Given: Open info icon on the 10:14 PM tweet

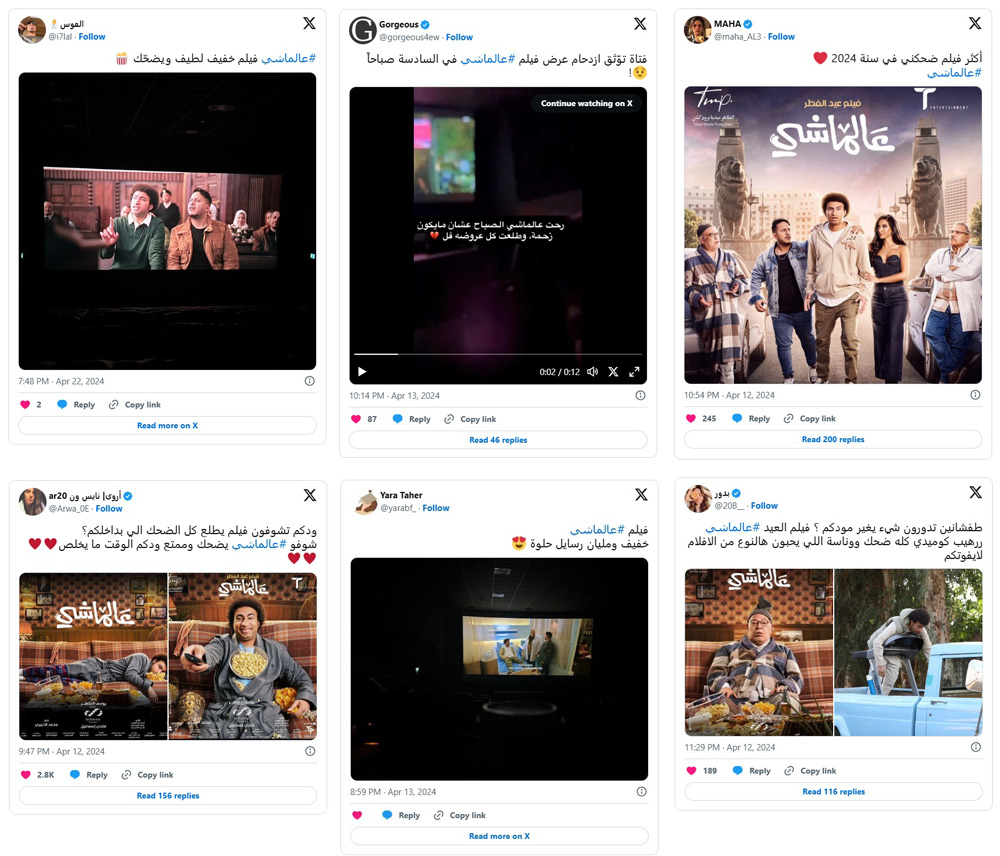Looking at the screenshot, I should (640, 395).
